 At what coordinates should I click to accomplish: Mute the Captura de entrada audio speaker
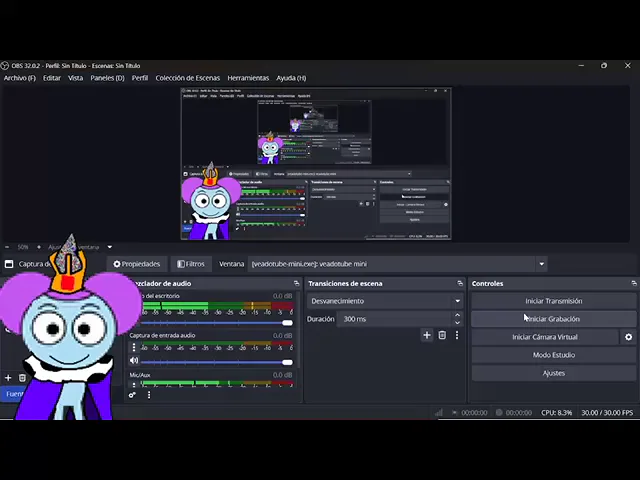[x=134, y=360]
